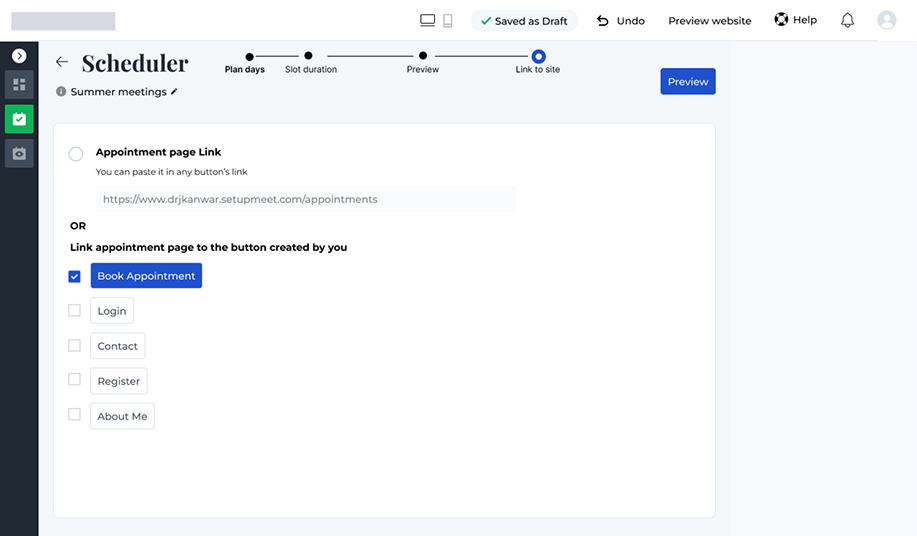917x536 pixels.
Task: Go back using the left arrow
Action: pyautogui.click(x=62, y=62)
